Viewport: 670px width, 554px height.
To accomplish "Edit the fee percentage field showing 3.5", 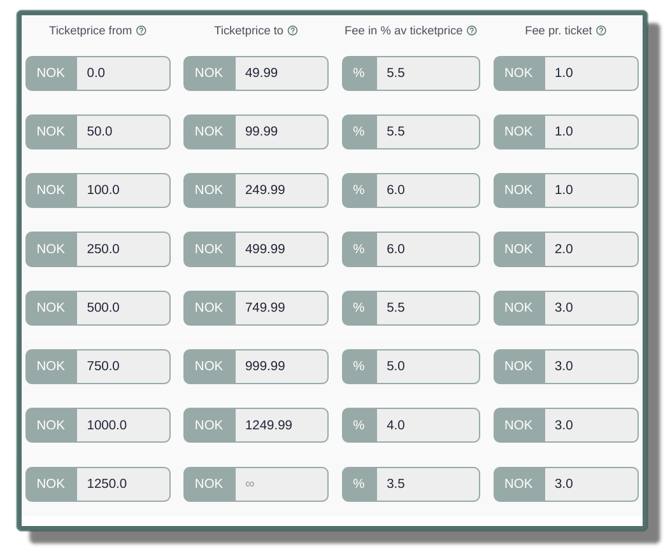I will tap(430, 483).
